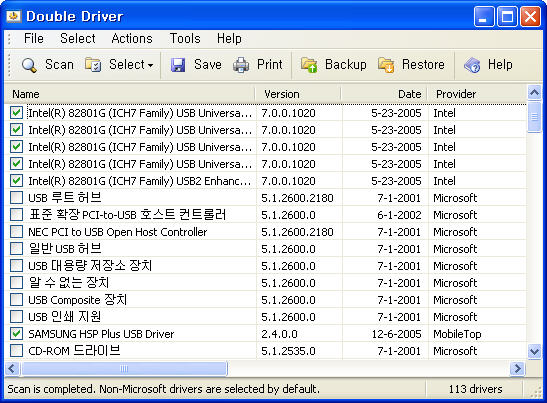Viewport: 547px width, 403px height.
Task: Click the 6-1-2002 date cell
Action: tap(399, 215)
